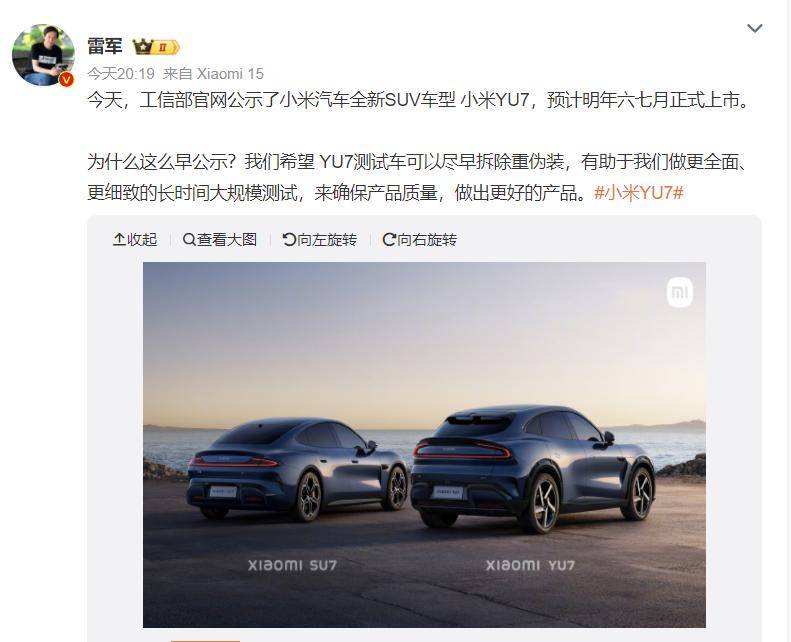
Task: Click the Mi logo watermark on photo
Action: (680, 293)
